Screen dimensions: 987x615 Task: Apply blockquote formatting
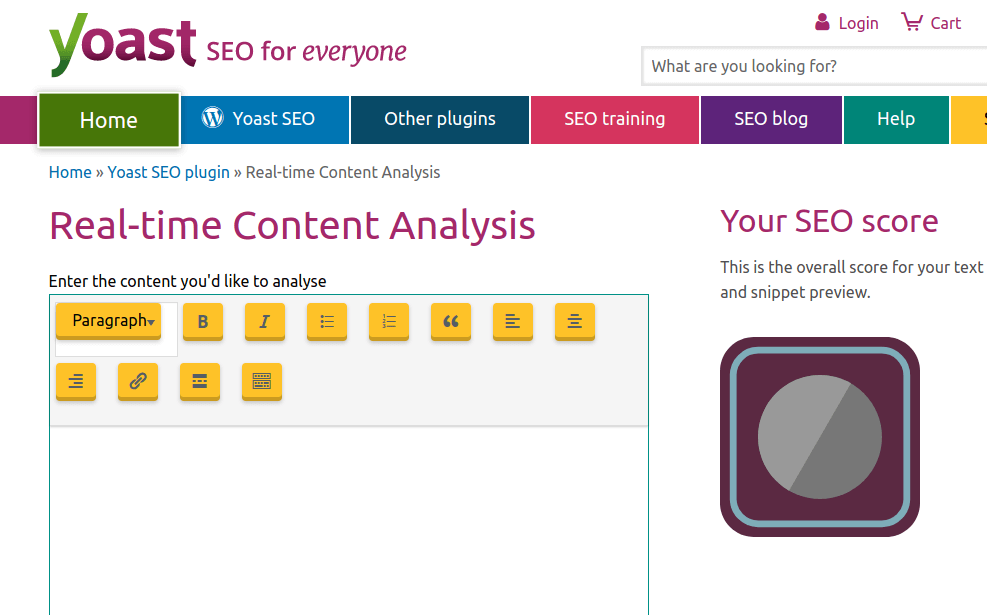coord(451,322)
